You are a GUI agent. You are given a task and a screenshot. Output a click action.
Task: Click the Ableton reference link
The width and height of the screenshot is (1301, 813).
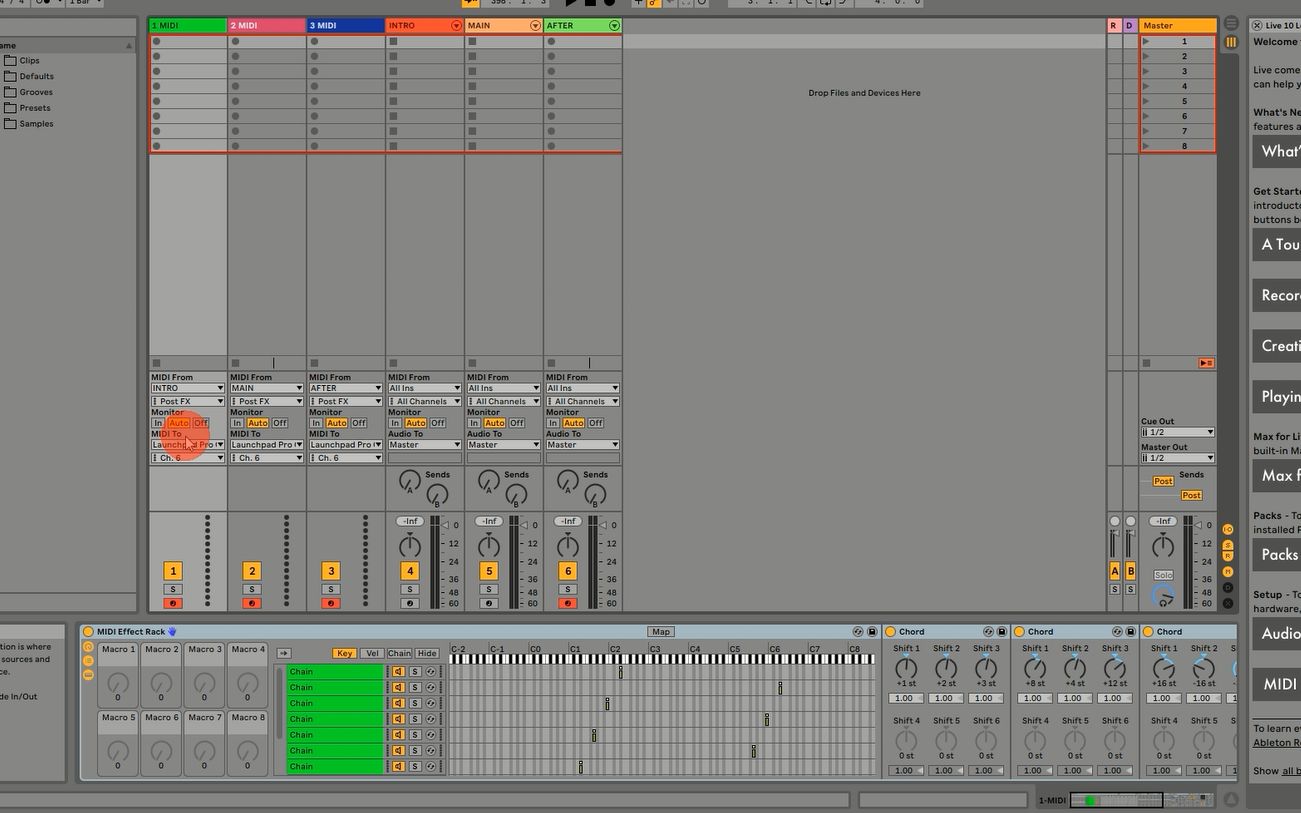pos(1277,743)
